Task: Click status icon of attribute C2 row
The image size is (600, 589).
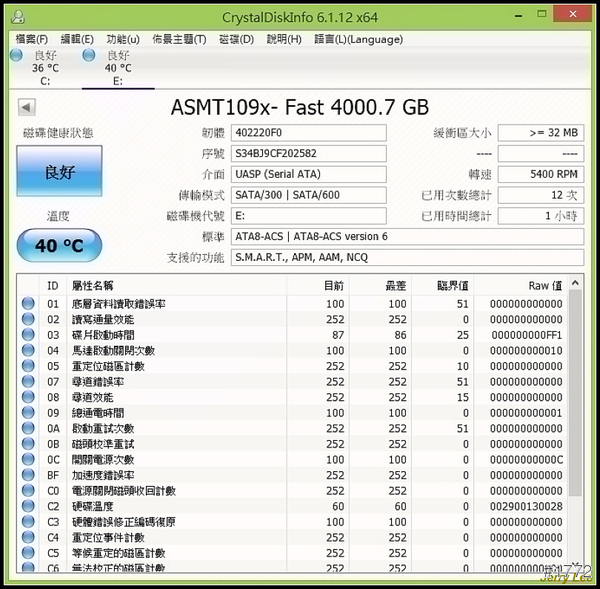Action: point(28,506)
